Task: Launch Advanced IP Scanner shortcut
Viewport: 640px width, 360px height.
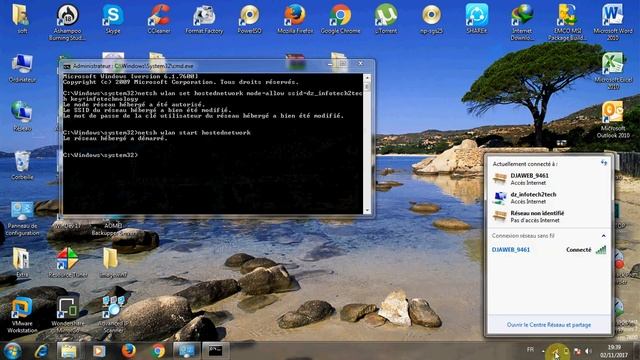Action: [113, 315]
